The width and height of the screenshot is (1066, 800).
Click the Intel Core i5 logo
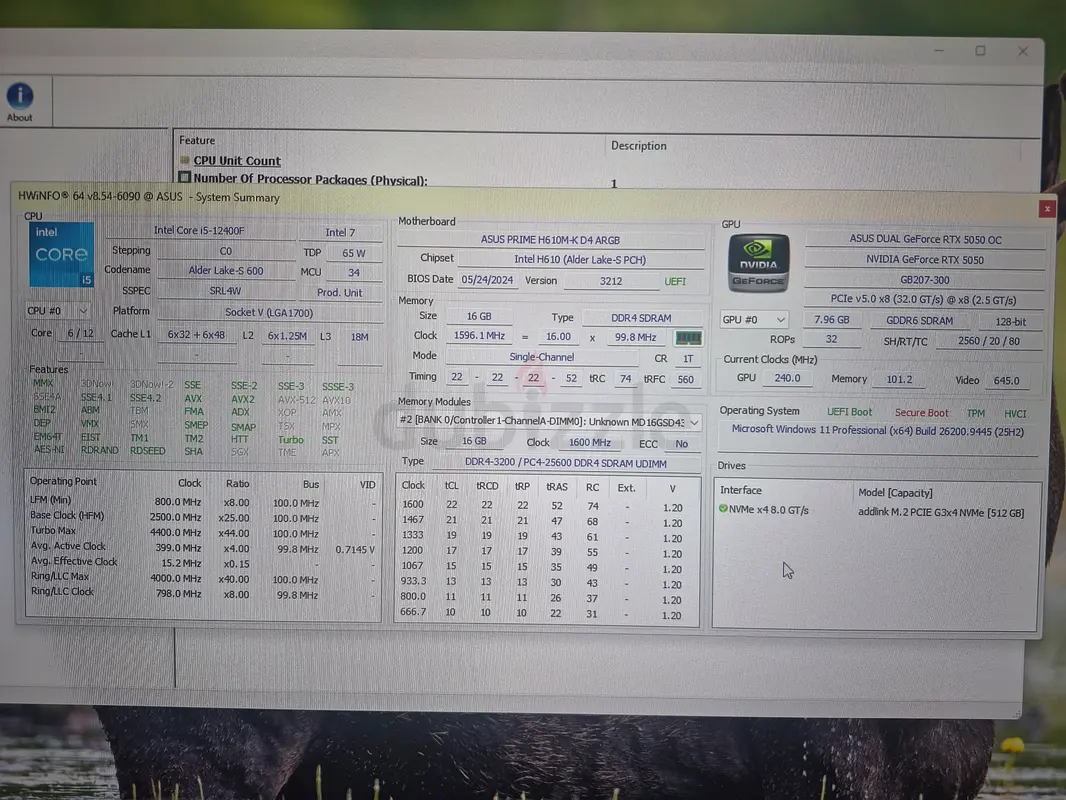[61, 254]
